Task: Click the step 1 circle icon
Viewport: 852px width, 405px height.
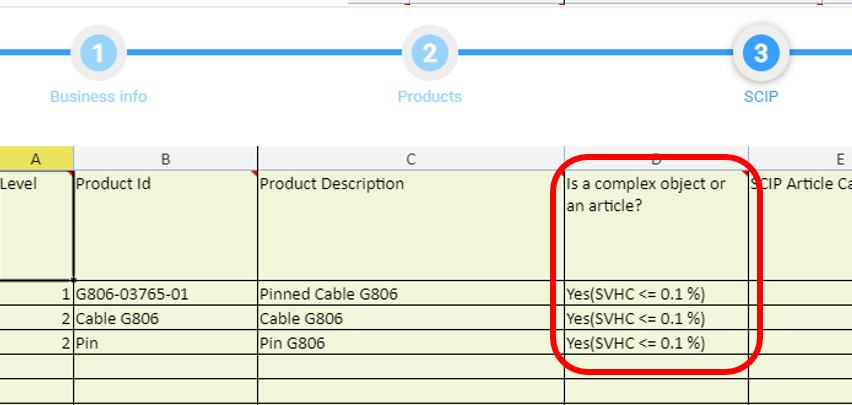Action: click(98, 54)
